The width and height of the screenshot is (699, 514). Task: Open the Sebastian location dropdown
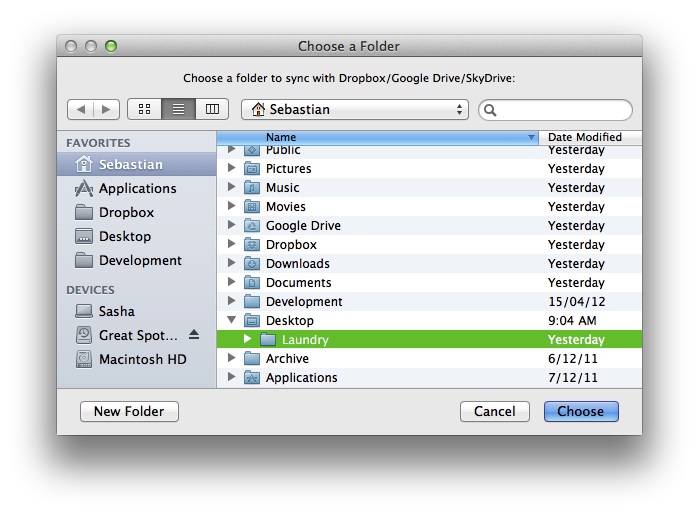pos(355,109)
